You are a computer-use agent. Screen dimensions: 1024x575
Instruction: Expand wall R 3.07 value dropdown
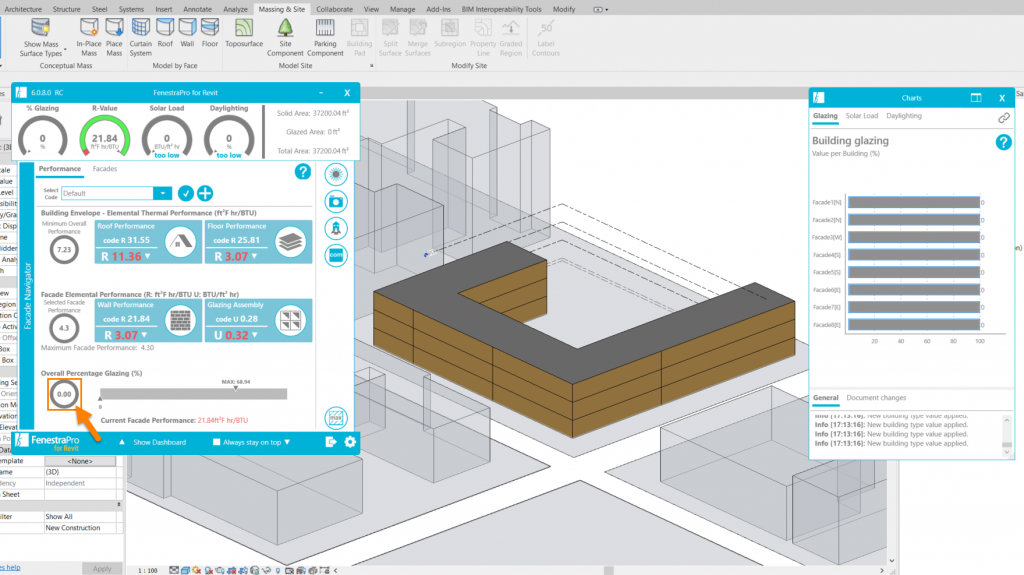(144, 335)
